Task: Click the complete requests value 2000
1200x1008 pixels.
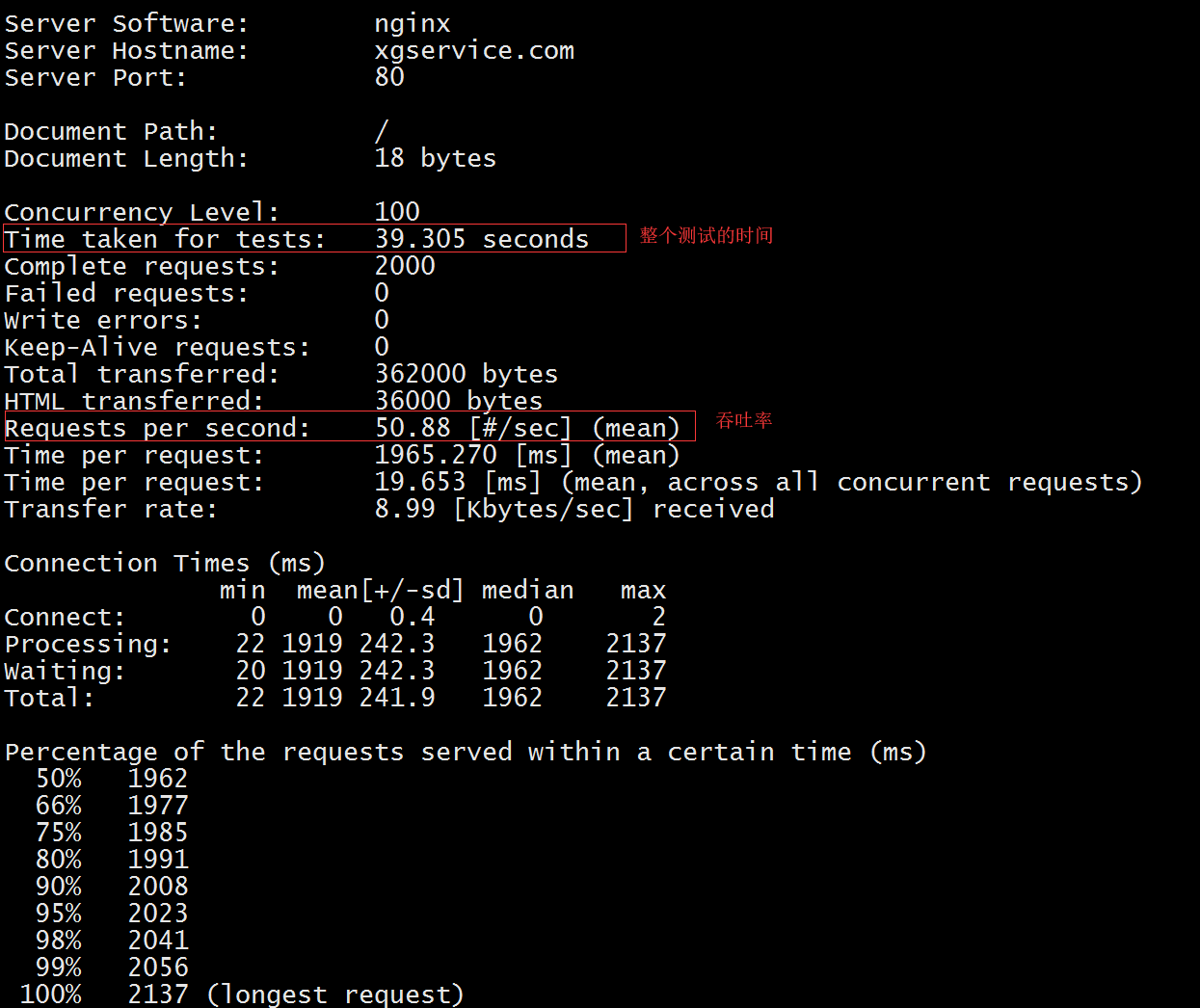Action: click(x=405, y=266)
